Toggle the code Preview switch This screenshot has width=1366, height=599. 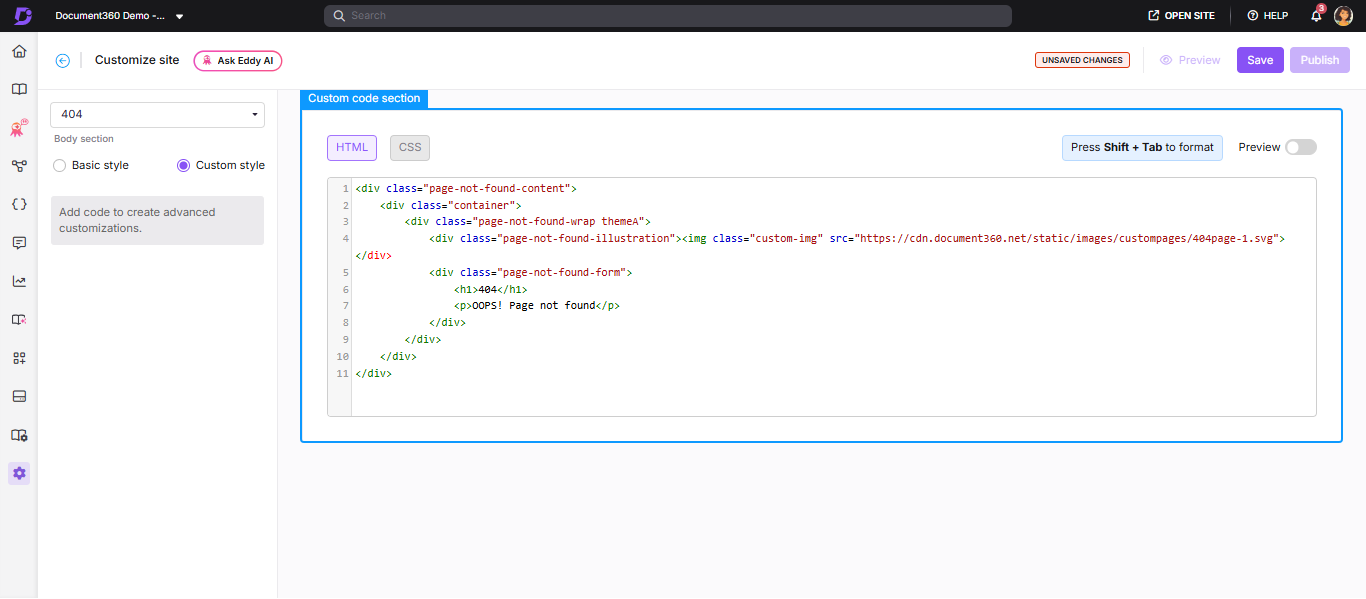pos(1301,147)
